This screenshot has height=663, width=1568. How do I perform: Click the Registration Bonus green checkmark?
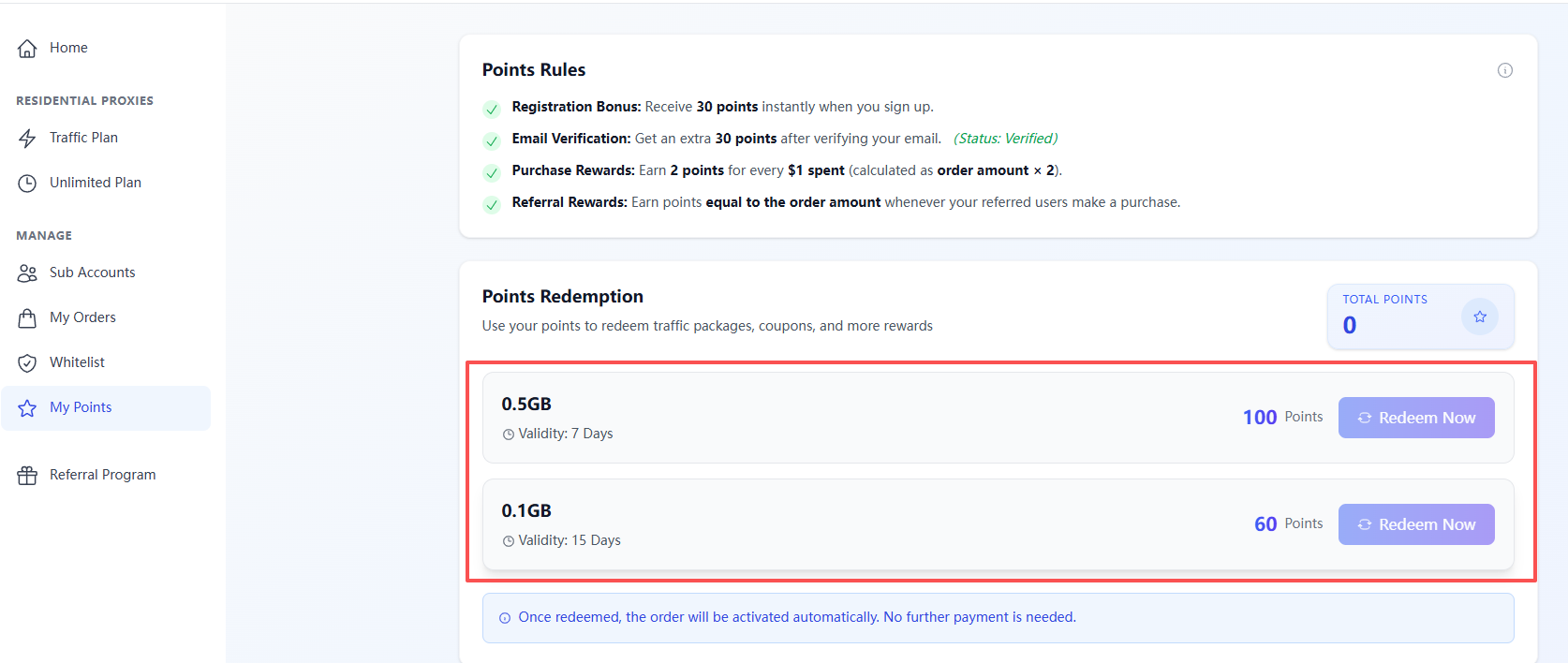(x=492, y=109)
